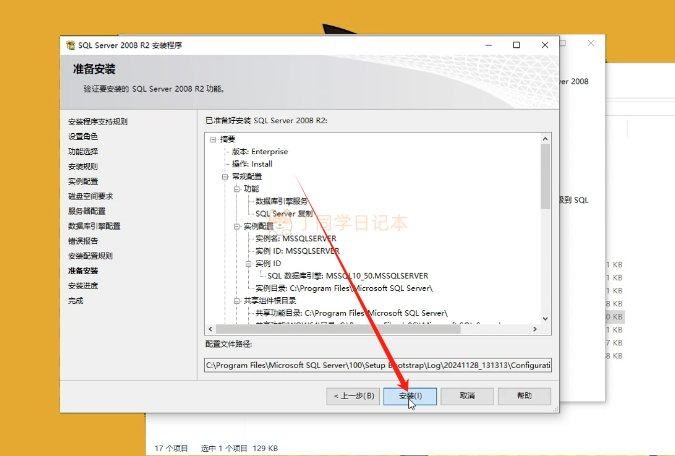
Task: Click 功能选择 step in sidebar
Action: click(x=83, y=152)
